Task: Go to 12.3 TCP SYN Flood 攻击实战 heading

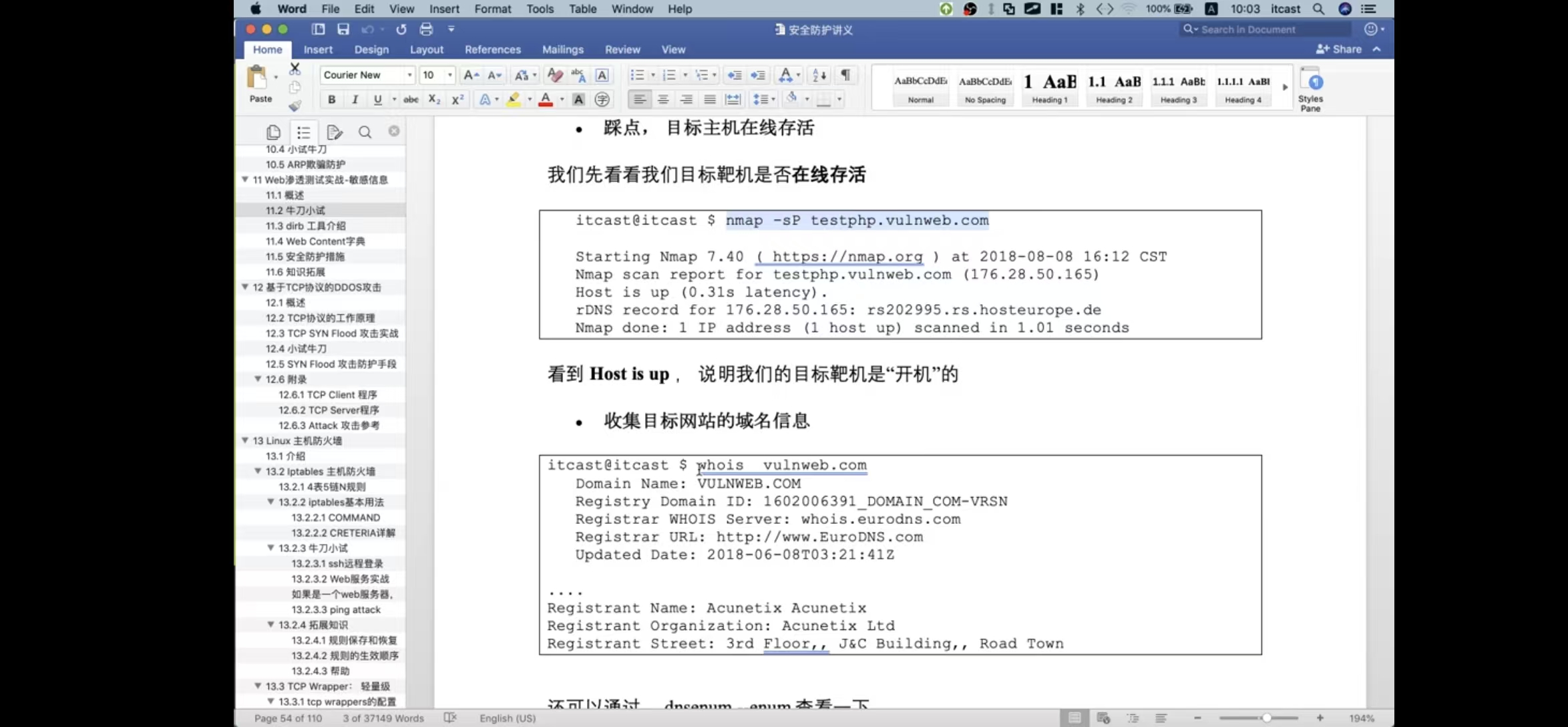Action: pyautogui.click(x=332, y=333)
